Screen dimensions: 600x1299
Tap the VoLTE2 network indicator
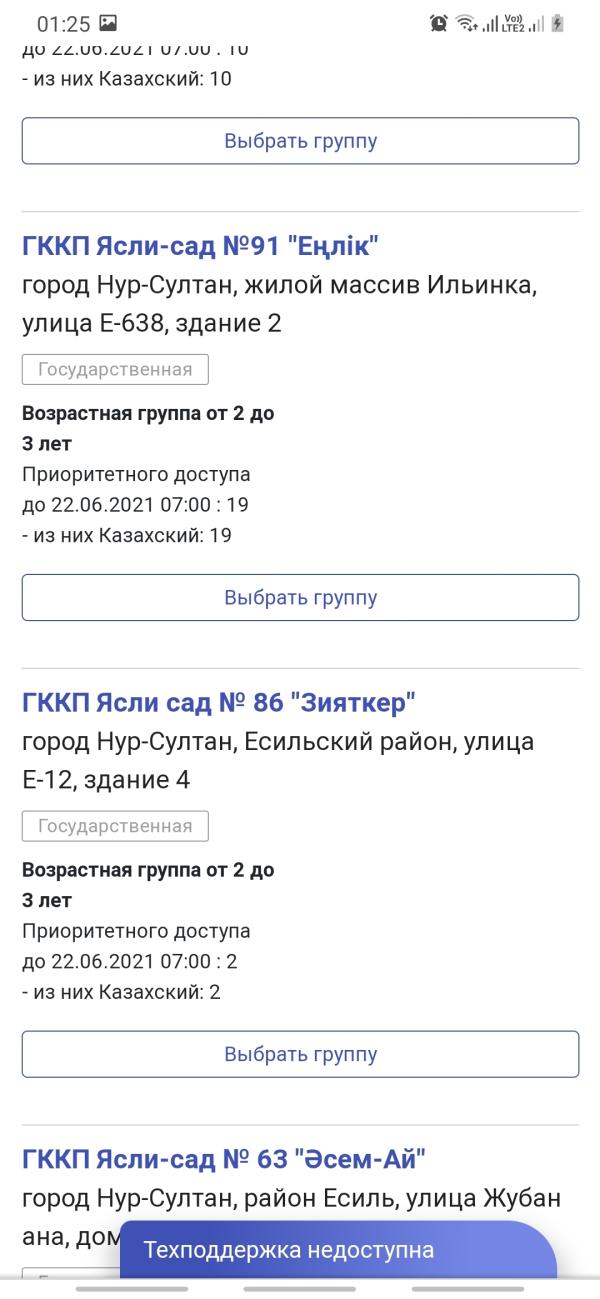[514, 23]
